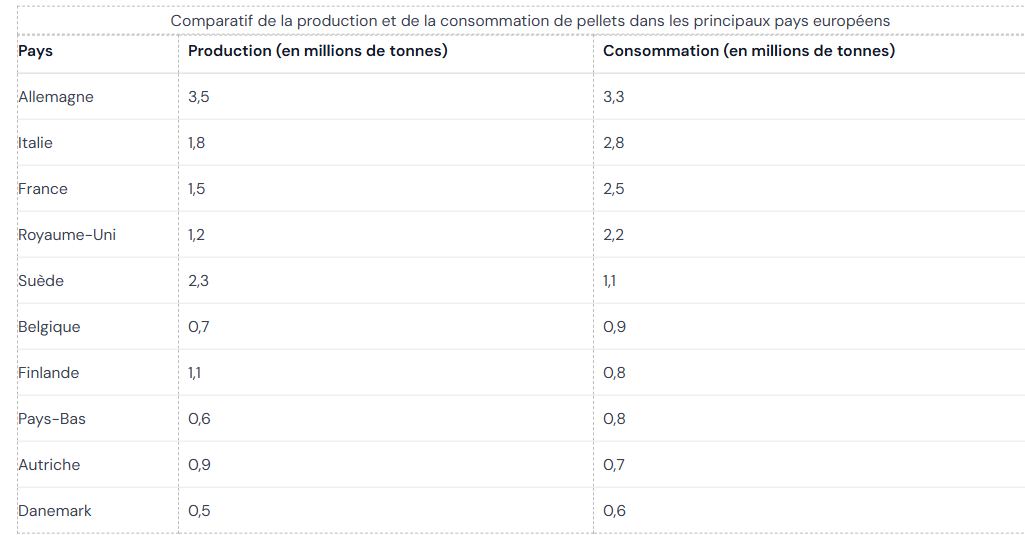The height and width of the screenshot is (535, 1025).
Task: Select the "Pays" column header
Action: point(36,51)
